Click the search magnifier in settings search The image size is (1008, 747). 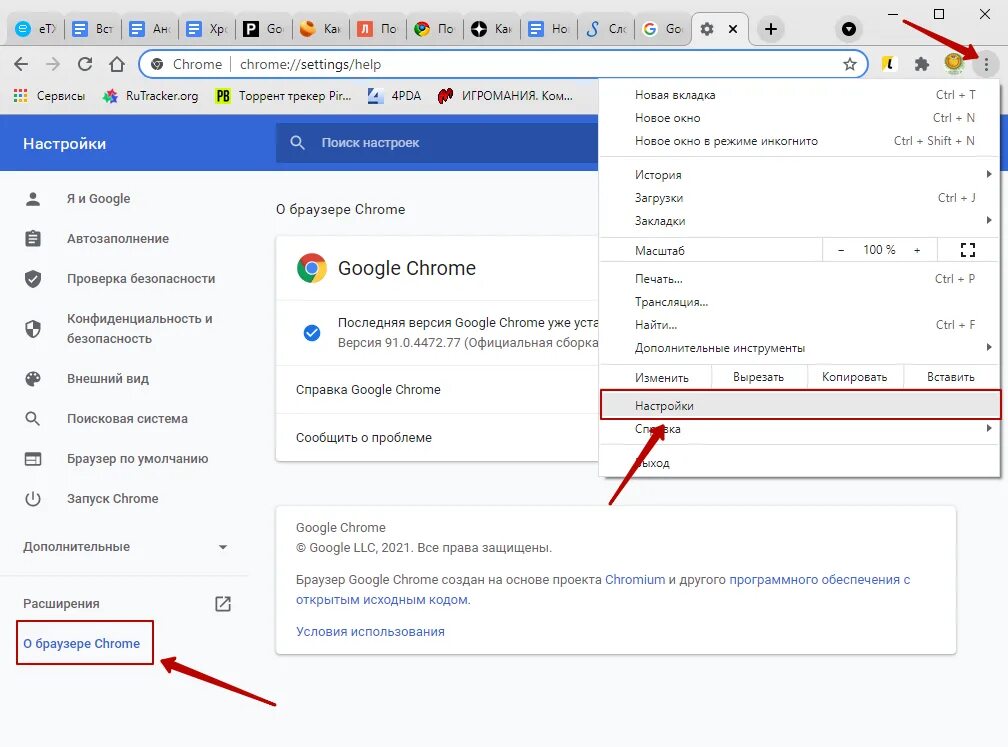click(297, 143)
